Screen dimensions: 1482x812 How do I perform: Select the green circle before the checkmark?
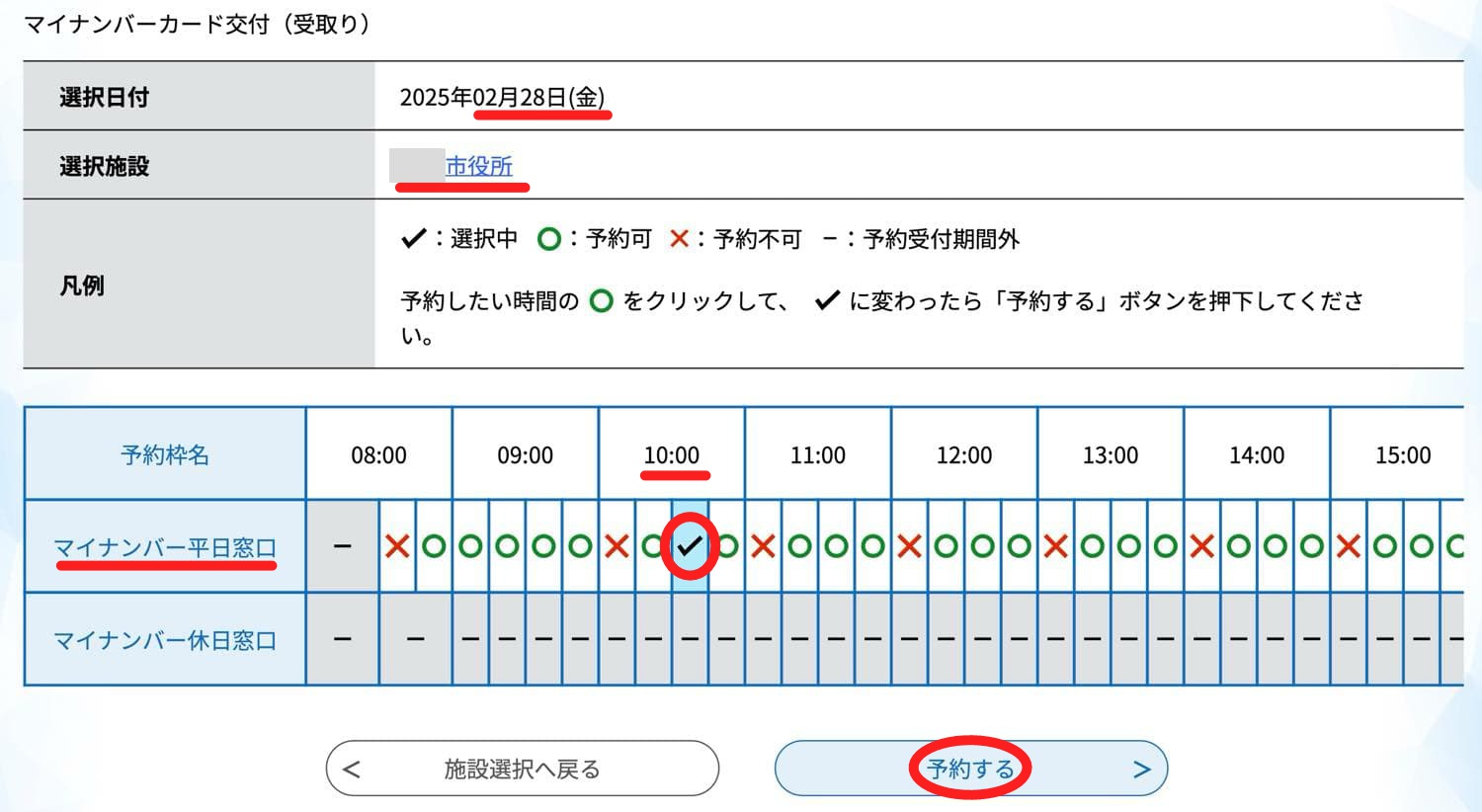pyautogui.click(x=652, y=545)
